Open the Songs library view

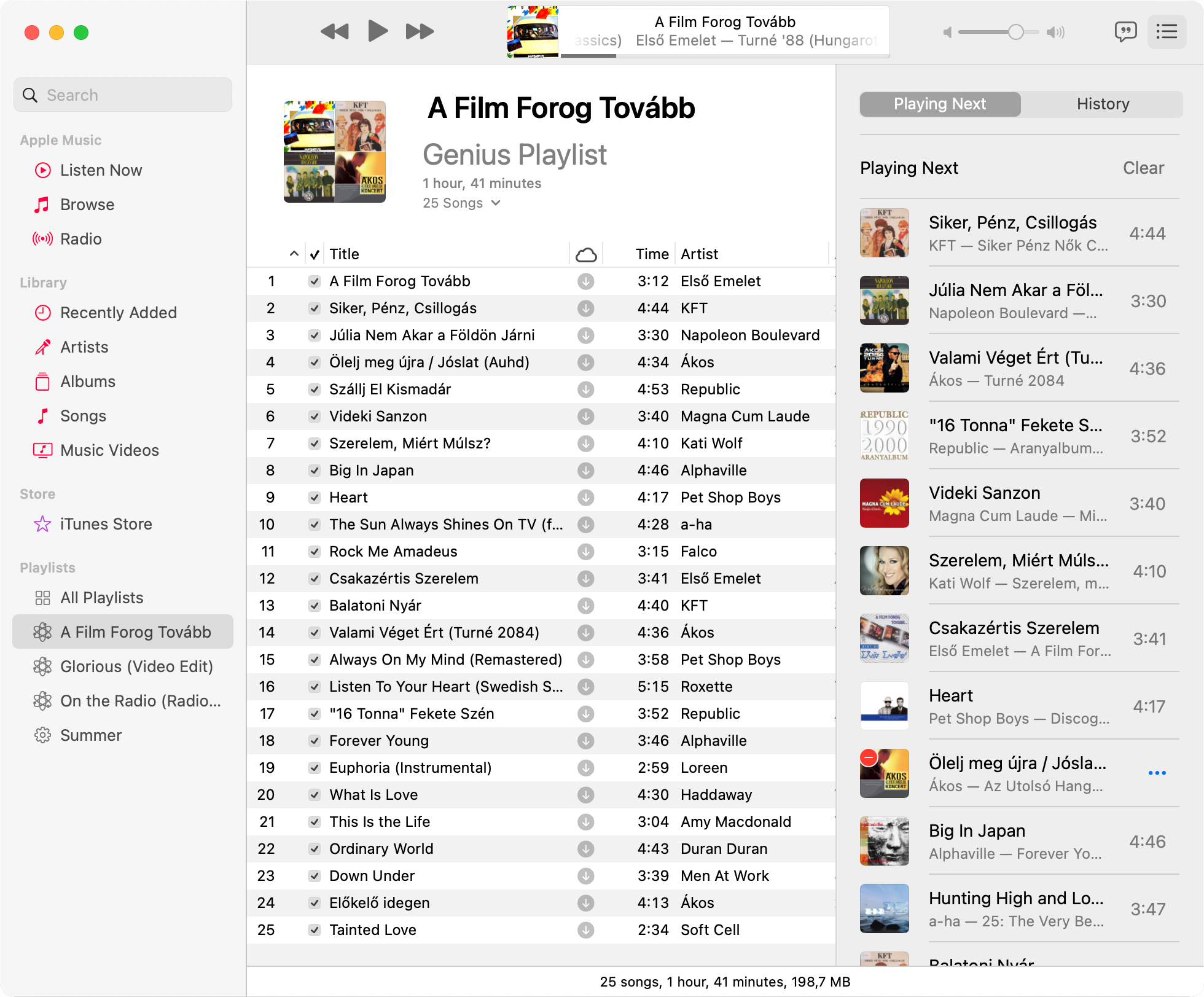click(123, 416)
